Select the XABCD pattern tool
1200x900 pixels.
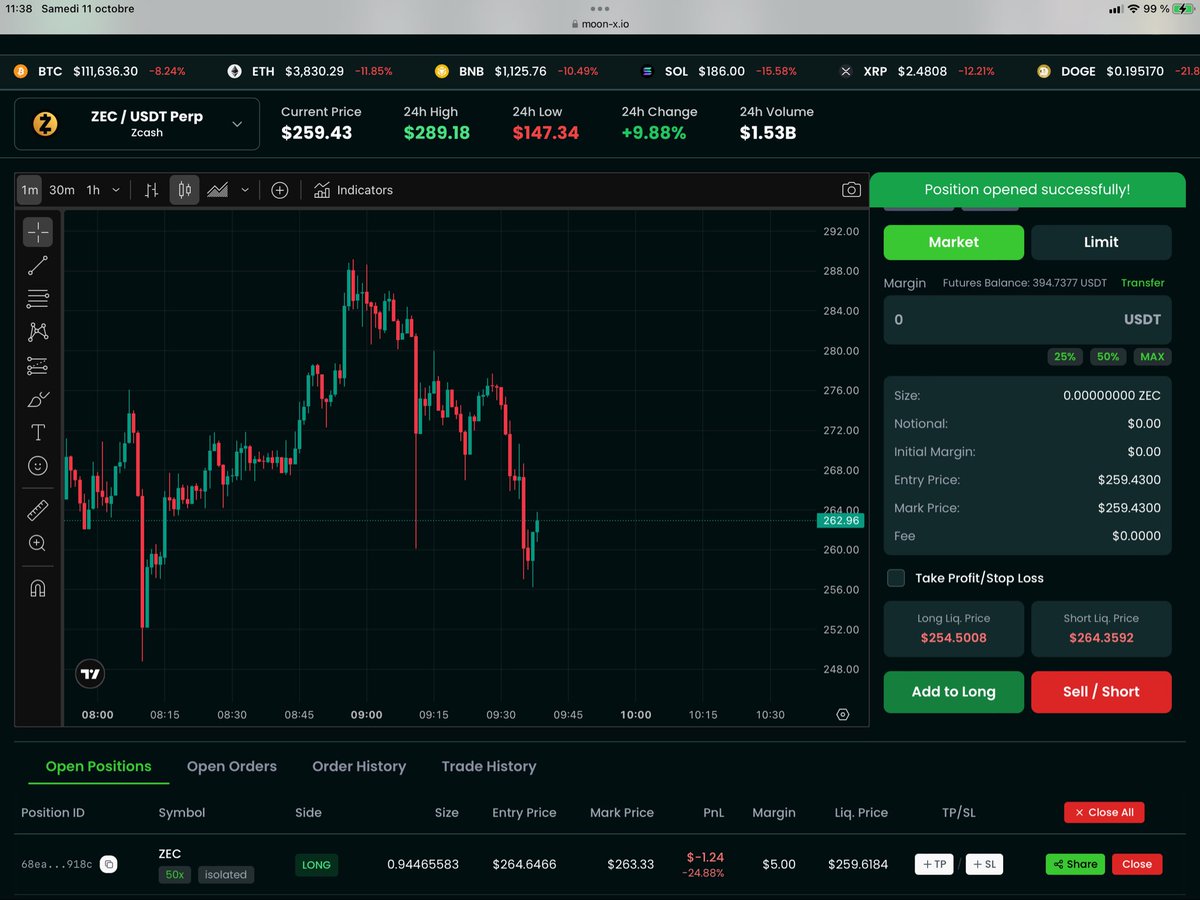pos(38,332)
